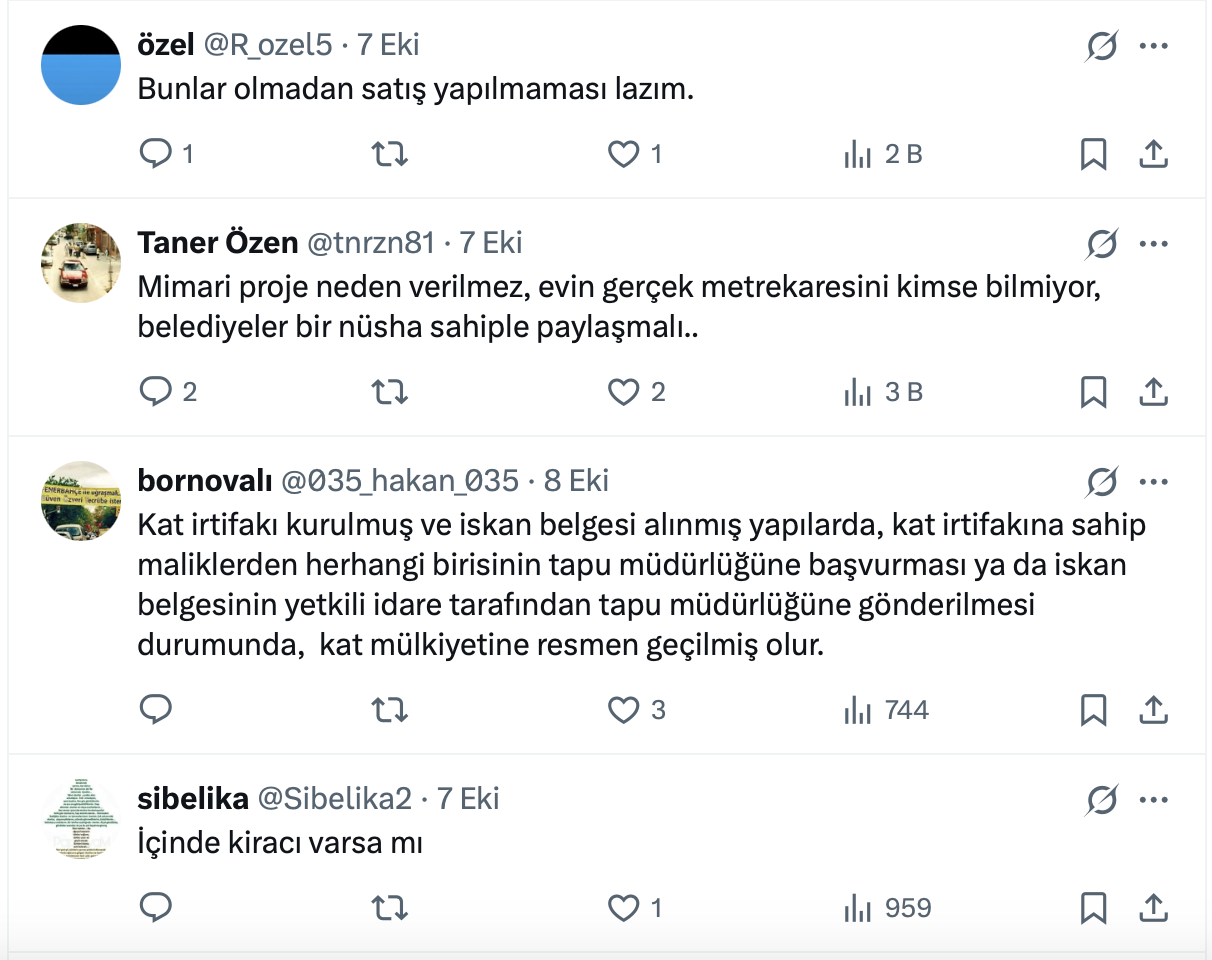1212x960 pixels.
Task: Open sibelika's profile avatar
Action: 81,817
